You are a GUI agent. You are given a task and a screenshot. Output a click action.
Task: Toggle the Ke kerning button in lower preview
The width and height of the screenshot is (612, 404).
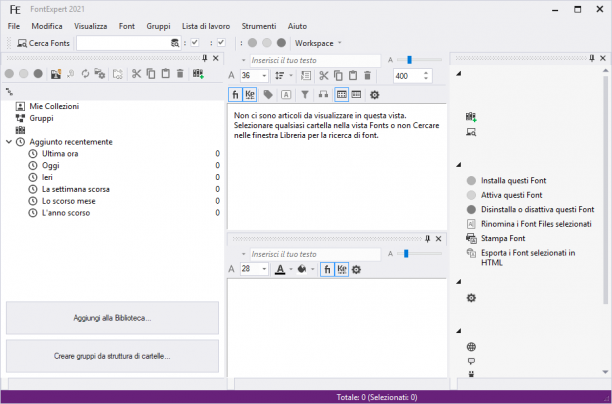pyautogui.click(x=342, y=269)
